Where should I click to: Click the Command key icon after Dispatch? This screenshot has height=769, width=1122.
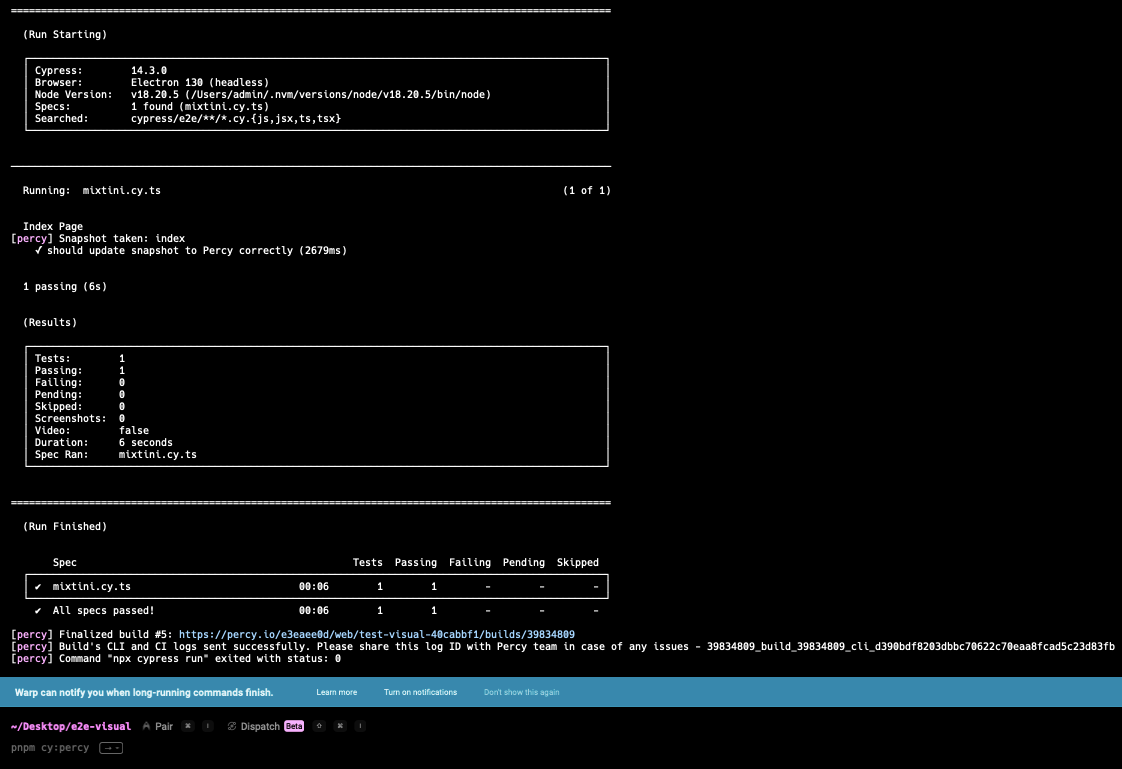[x=340, y=726]
